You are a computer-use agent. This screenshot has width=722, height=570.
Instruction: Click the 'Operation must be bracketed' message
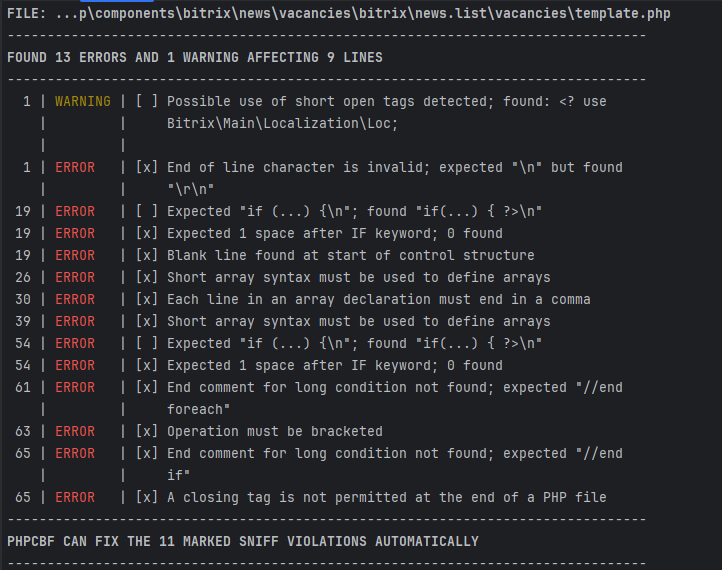[x=275, y=431]
